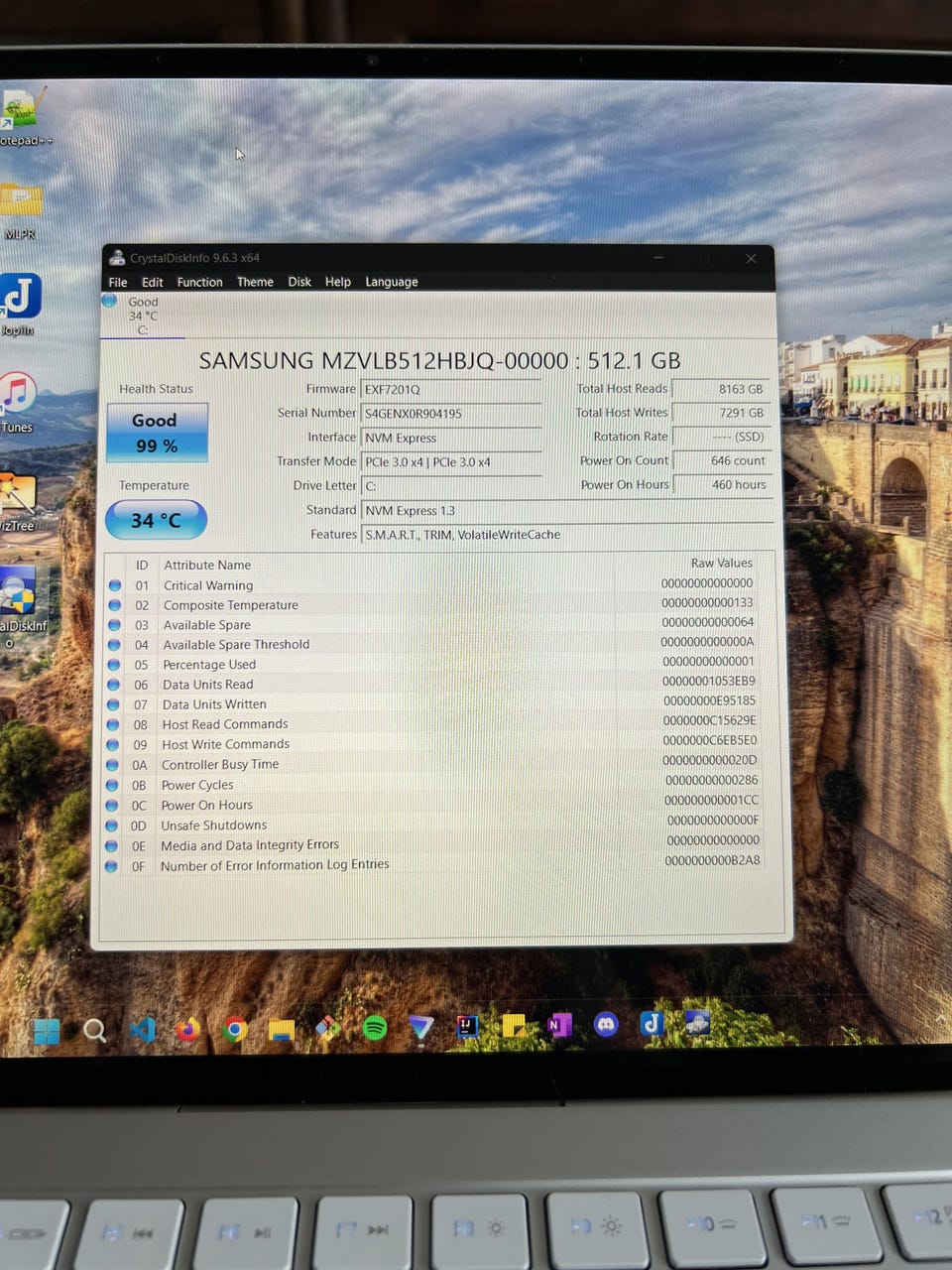Switch to CrystalDiskInfo taskbar icon
The height and width of the screenshot is (1270, 952).
697,1022
